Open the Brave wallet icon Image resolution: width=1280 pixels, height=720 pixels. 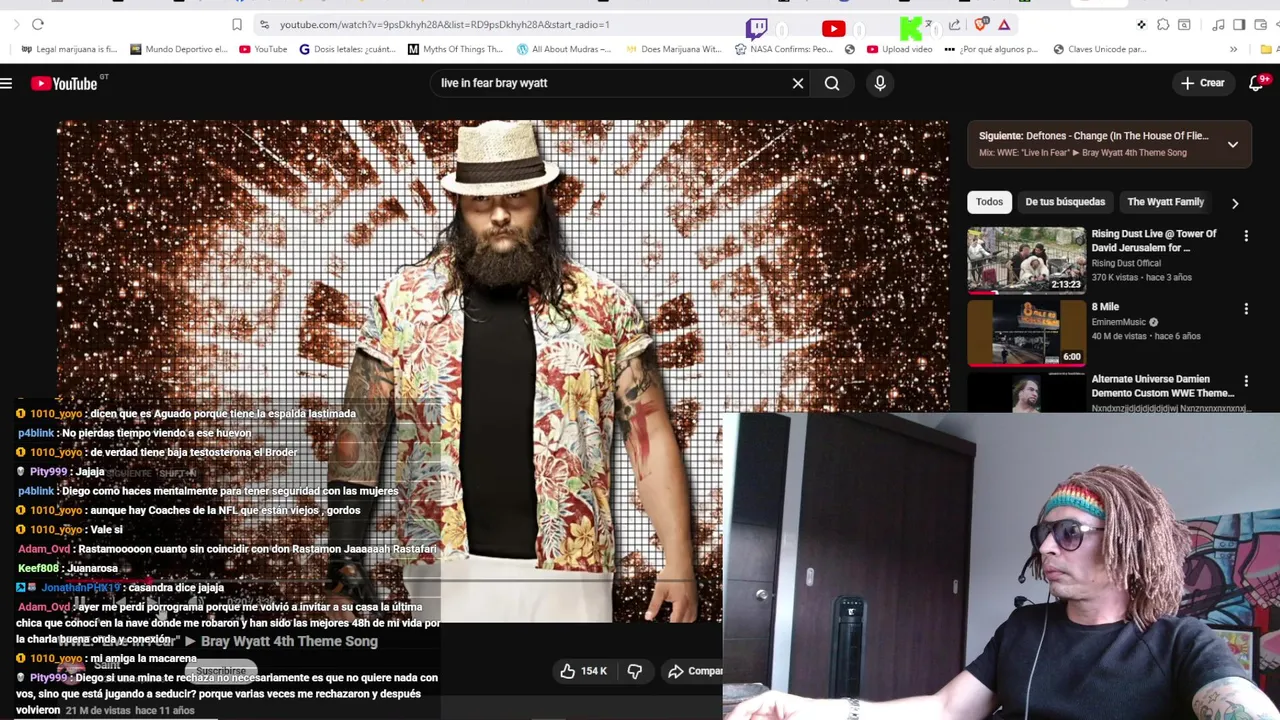pos(1260,24)
